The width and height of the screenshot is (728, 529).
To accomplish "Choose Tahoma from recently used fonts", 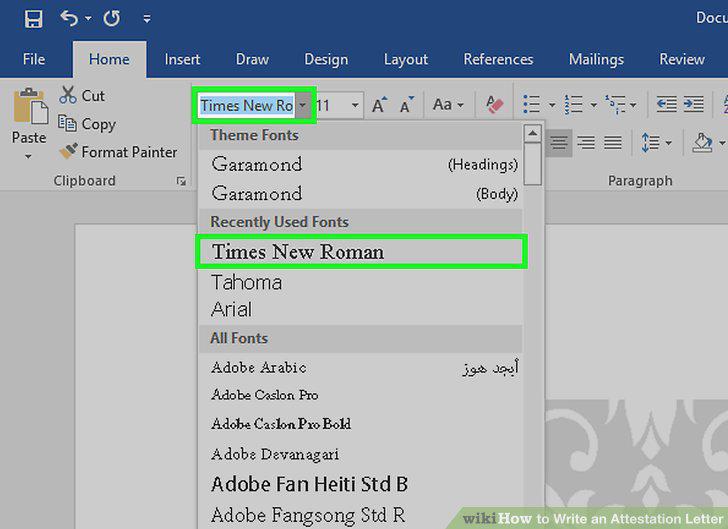I will (x=360, y=282).
